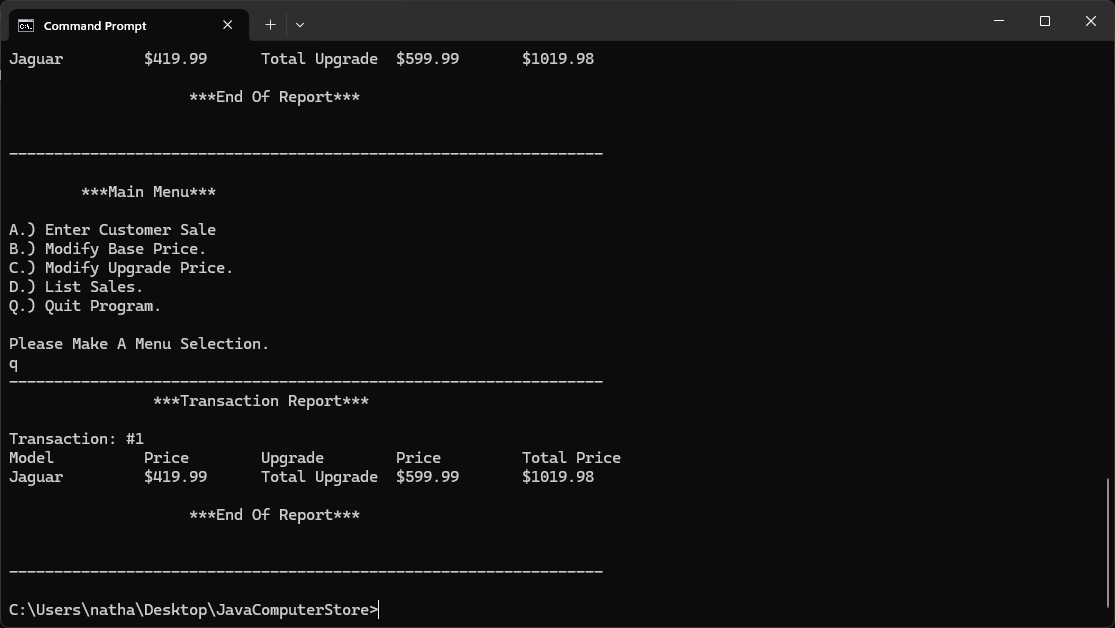Open the new tab dropdown chevron
The image size is (1115, 628).
coord(298,24)
